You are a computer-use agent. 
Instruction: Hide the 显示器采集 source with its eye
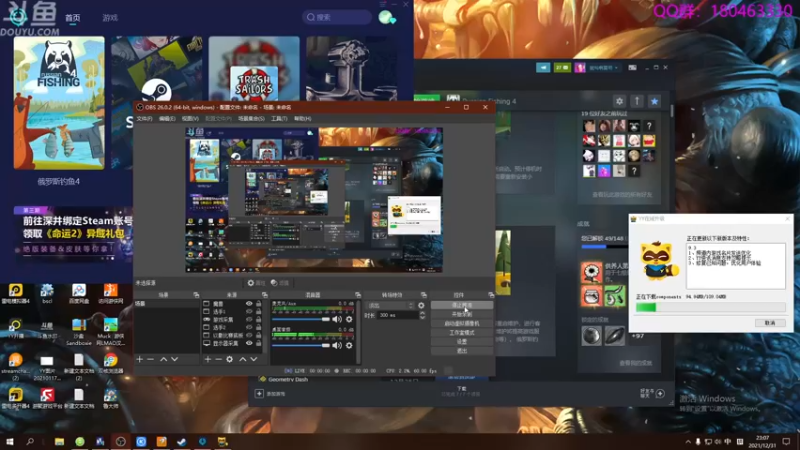249,343
